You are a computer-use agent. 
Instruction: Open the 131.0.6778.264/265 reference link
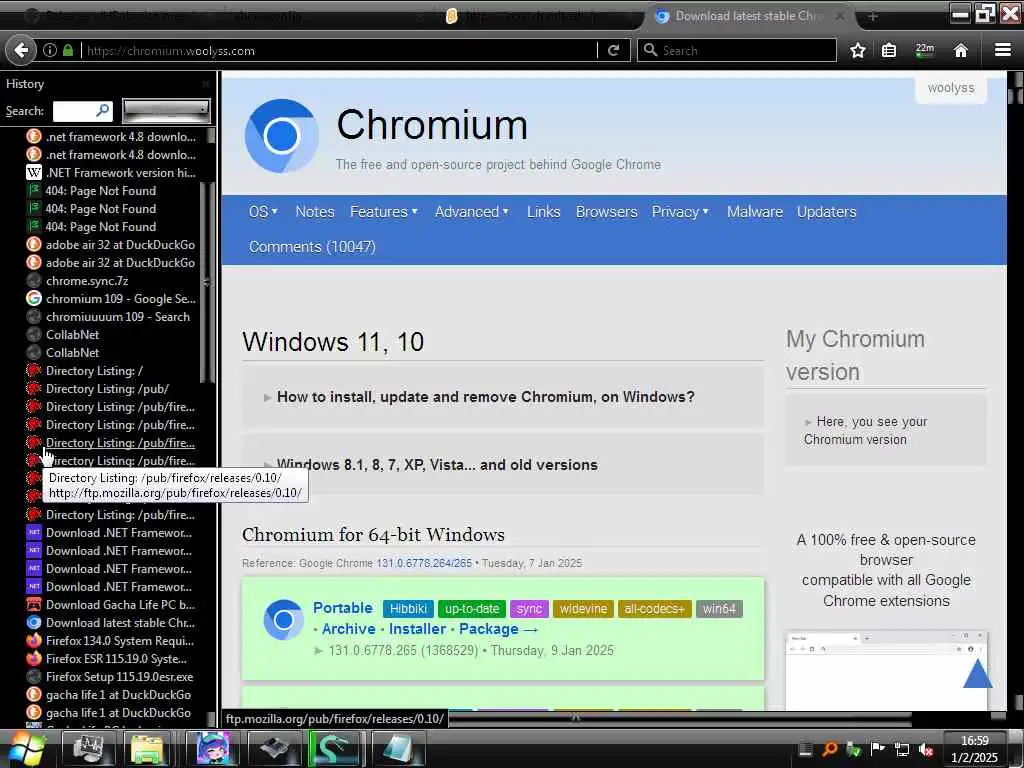(424, 563)
